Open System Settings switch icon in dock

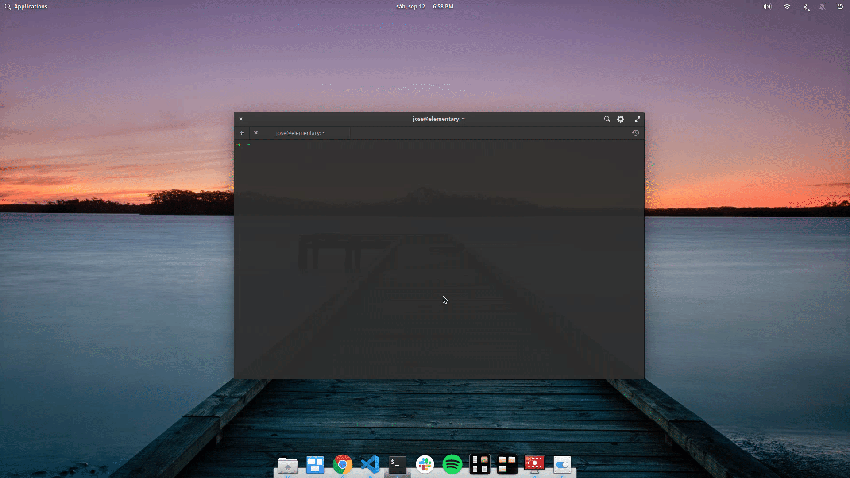pos(562,464)
